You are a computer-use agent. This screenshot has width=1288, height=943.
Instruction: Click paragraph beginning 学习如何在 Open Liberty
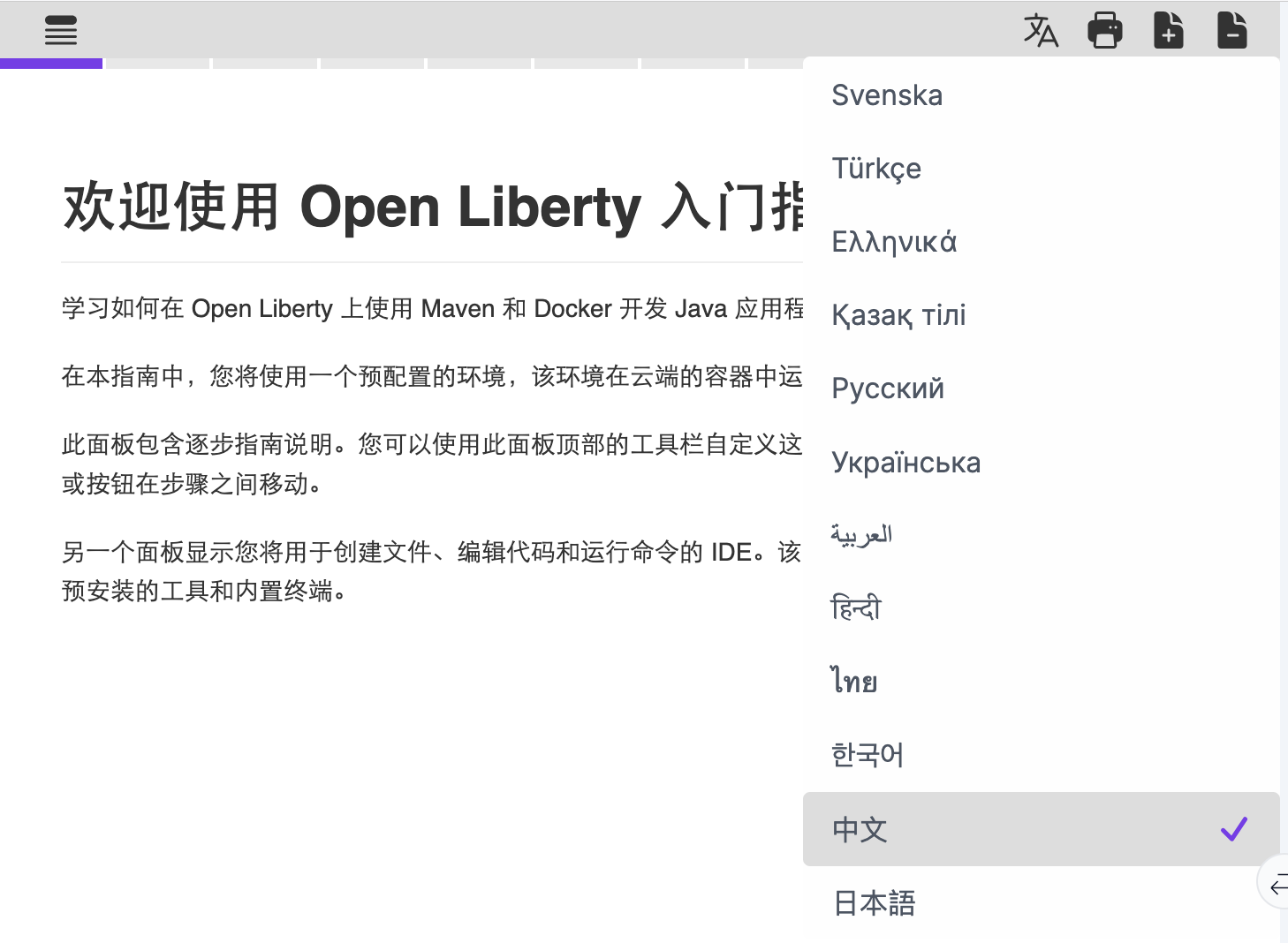[x=433, y=308]
